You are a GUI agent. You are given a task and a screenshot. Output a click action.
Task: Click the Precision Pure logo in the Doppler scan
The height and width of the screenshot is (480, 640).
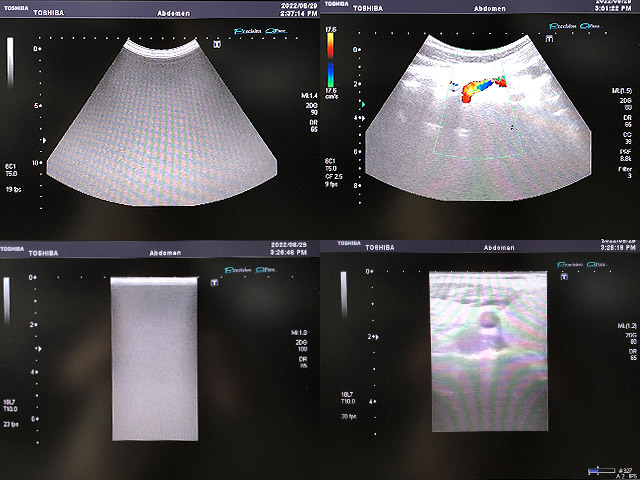tap(576, 26)
